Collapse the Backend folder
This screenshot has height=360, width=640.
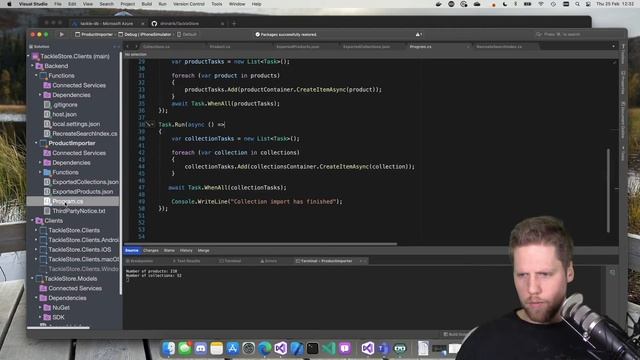pos(33,66)
